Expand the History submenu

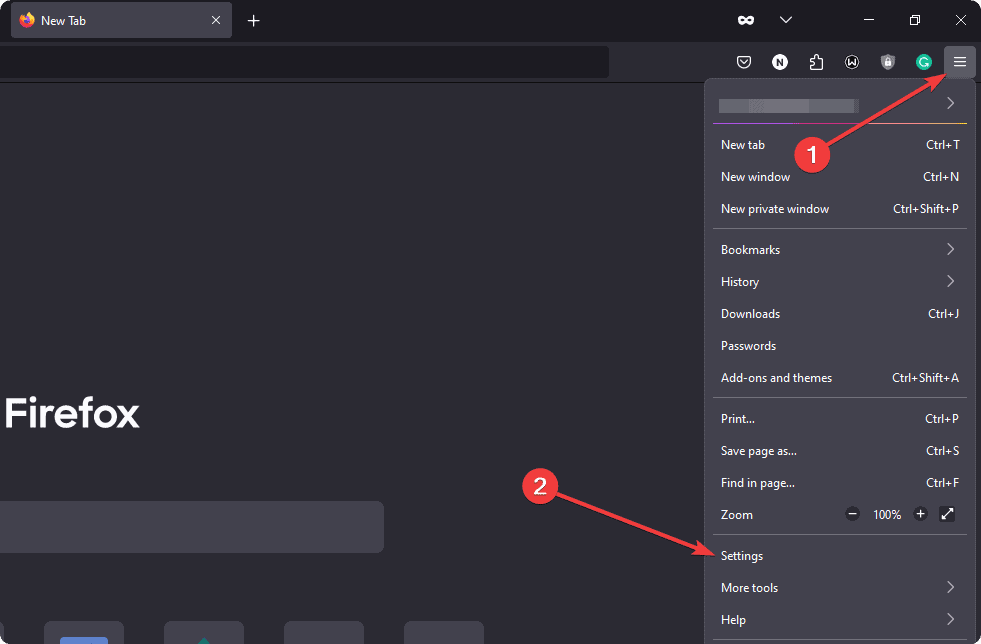[x=739, y=281]
